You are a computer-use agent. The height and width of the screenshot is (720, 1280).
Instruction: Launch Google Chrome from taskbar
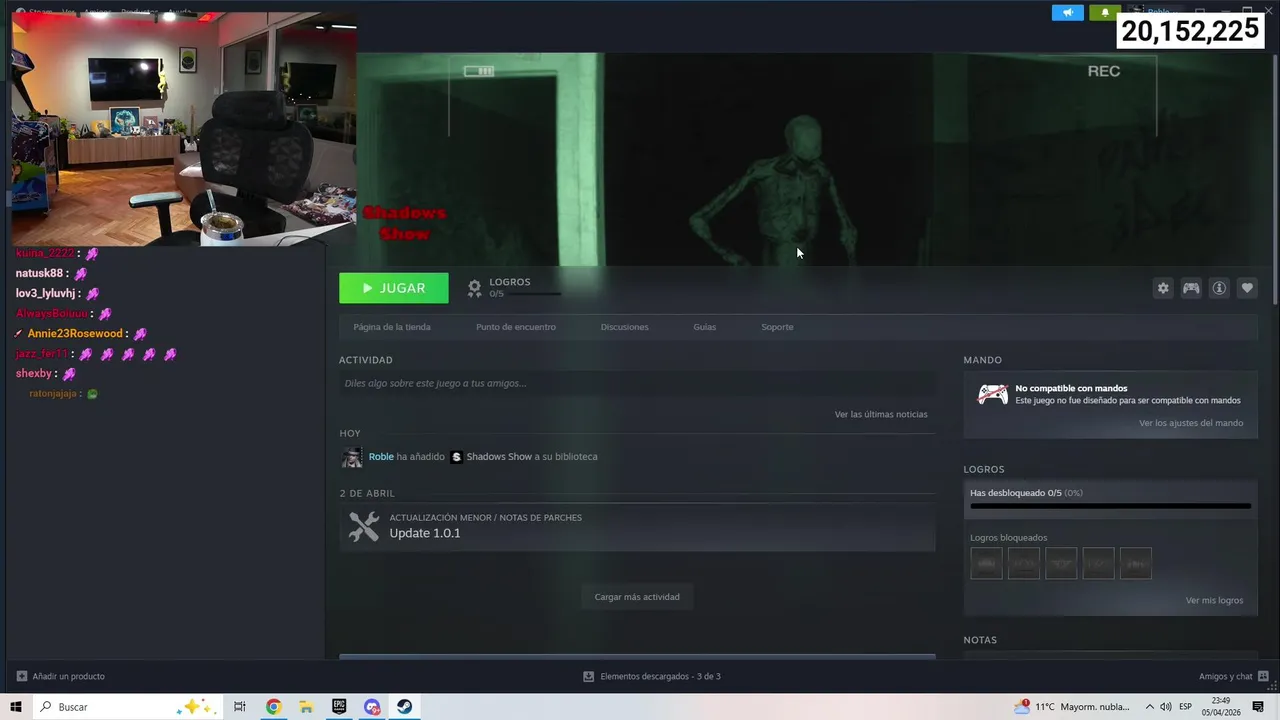[273, 707]
